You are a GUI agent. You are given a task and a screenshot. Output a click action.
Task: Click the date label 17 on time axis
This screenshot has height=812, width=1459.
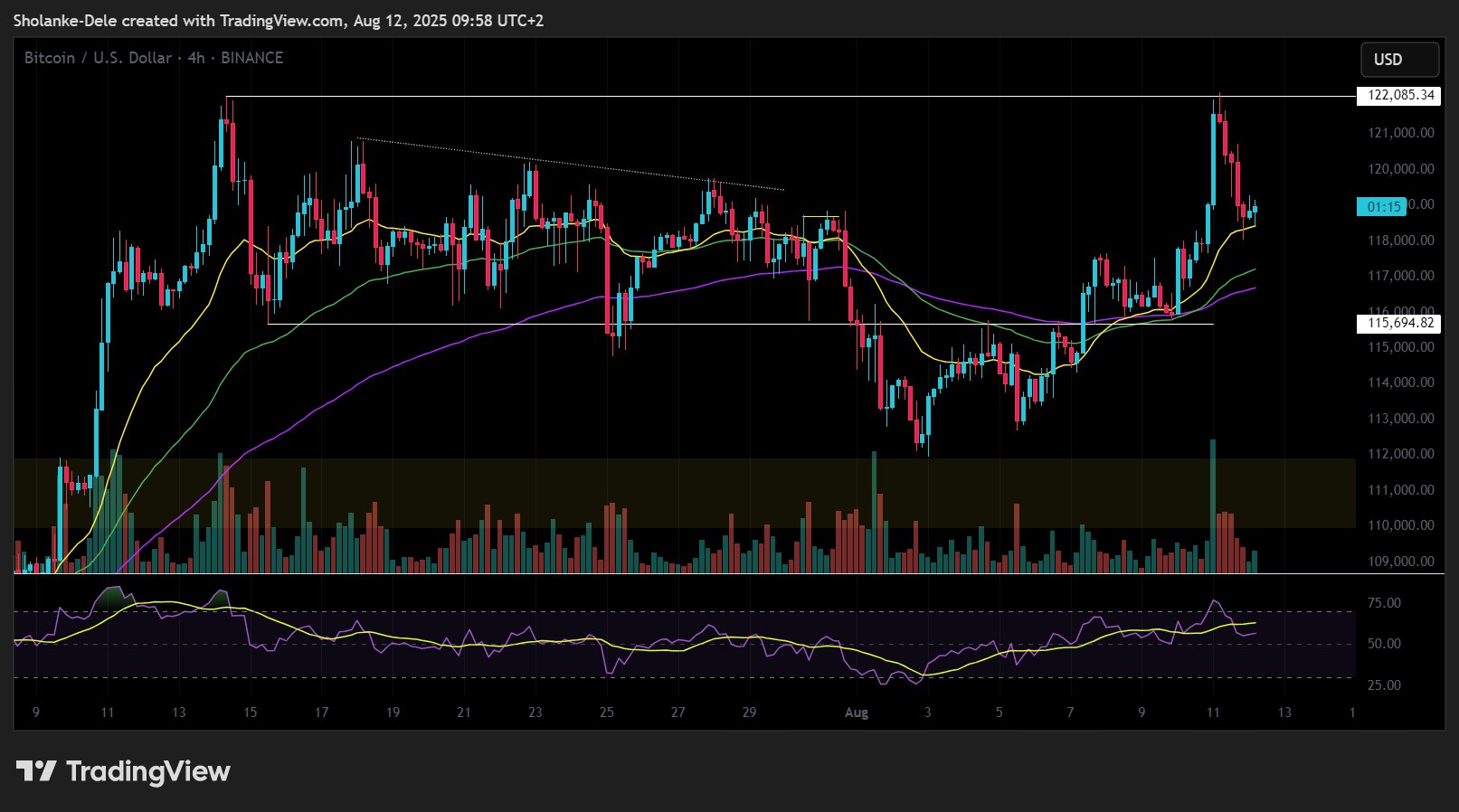click(x=321, y=713)
